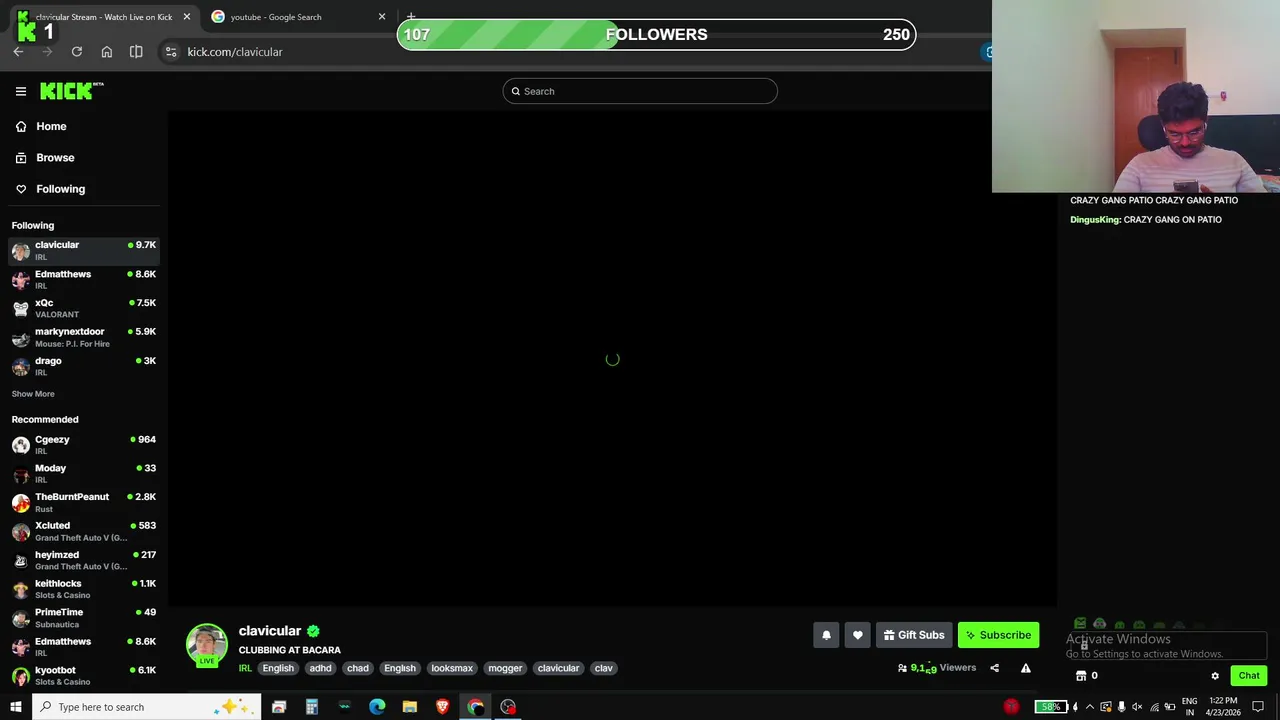
Task: Open the Following page in sidebar
Action: click(x=60, y=189)
